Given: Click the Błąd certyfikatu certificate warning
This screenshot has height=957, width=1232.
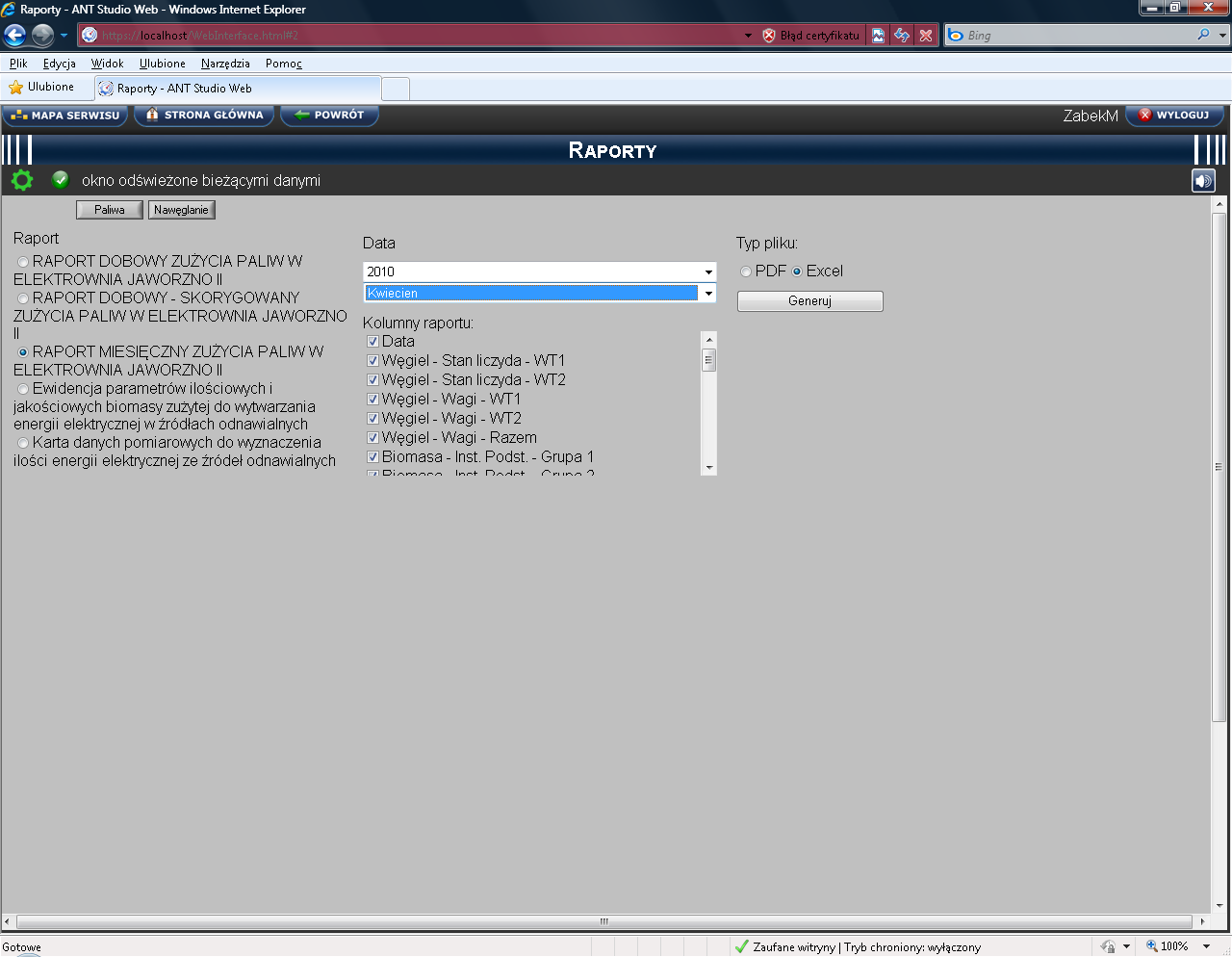Looking at the screenshot, I should point(811,36).
